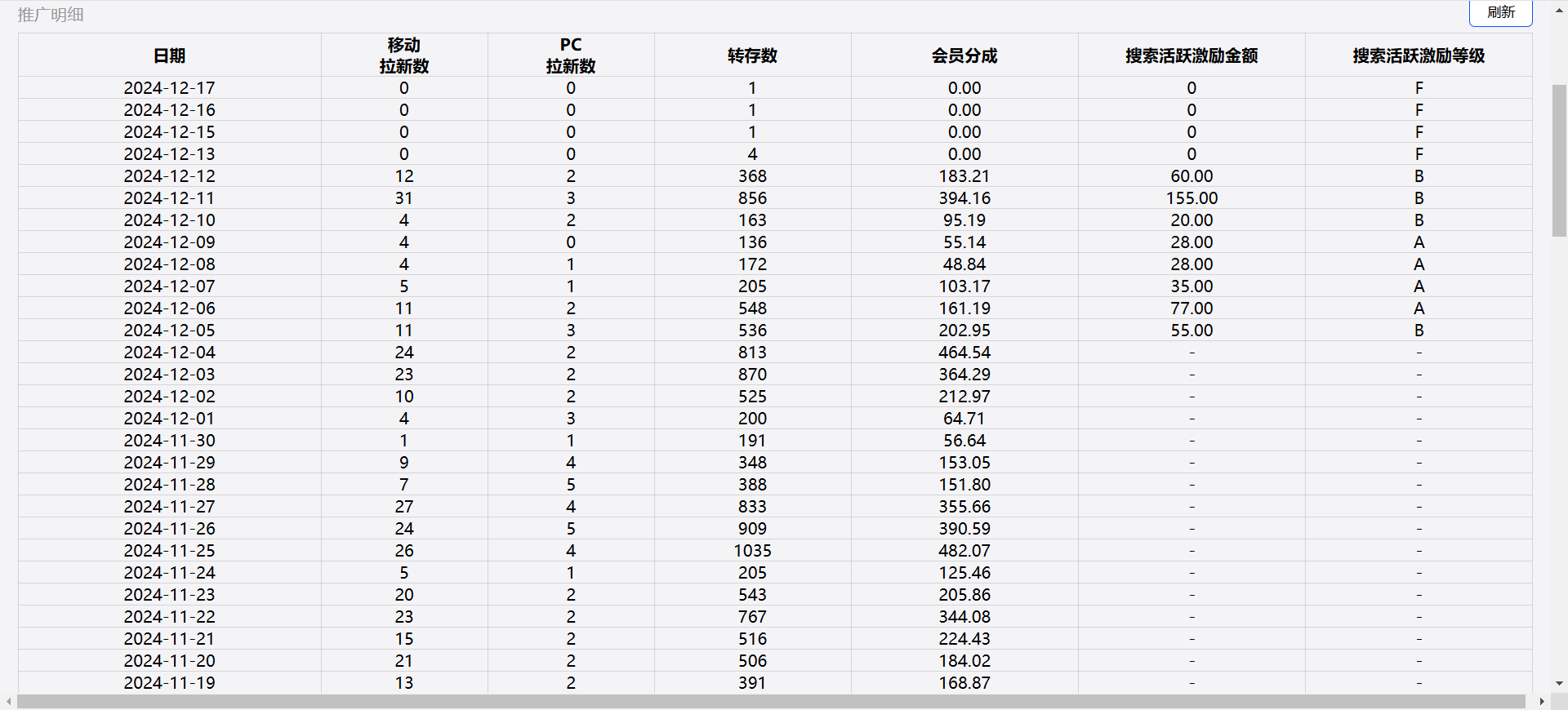Click the incentive amount 155.00

pyautogui.click(x=1192, y=198)
